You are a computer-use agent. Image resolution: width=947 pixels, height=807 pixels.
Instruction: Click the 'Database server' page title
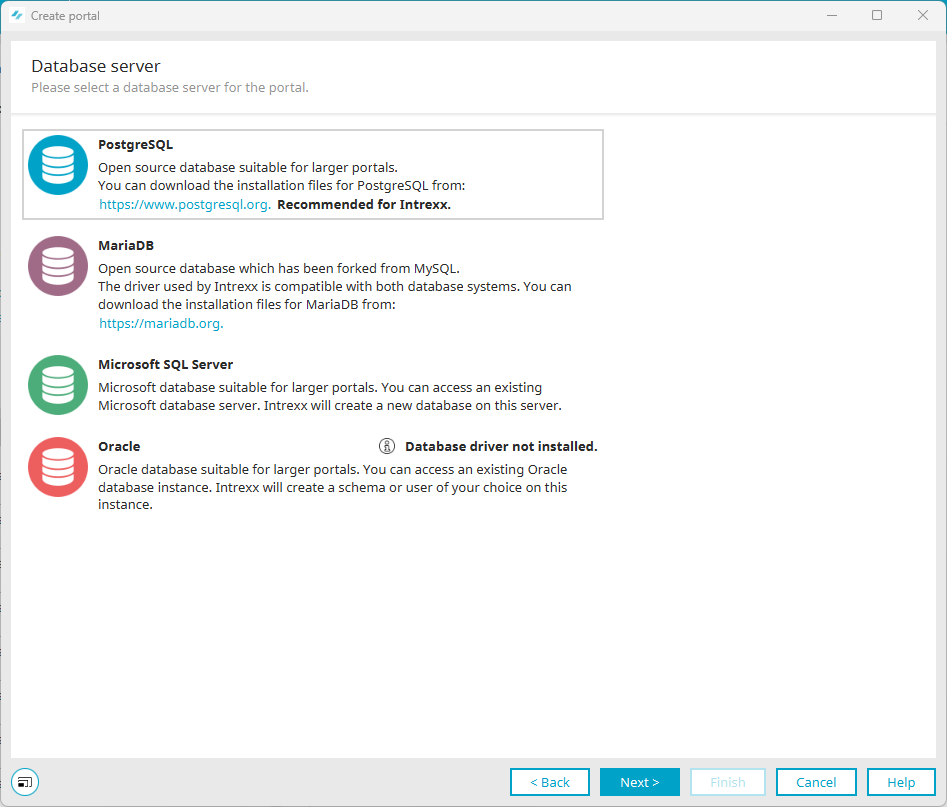click(x=95, y=66)
